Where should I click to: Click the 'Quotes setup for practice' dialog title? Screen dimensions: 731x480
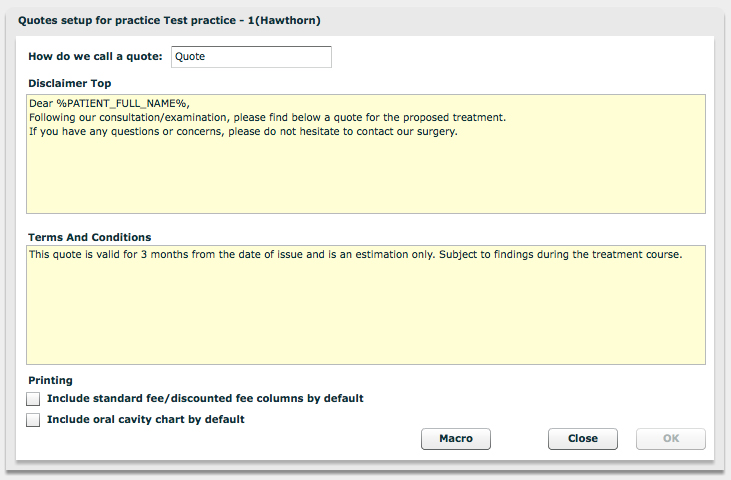pyautogui.click(x=169, y=21)
